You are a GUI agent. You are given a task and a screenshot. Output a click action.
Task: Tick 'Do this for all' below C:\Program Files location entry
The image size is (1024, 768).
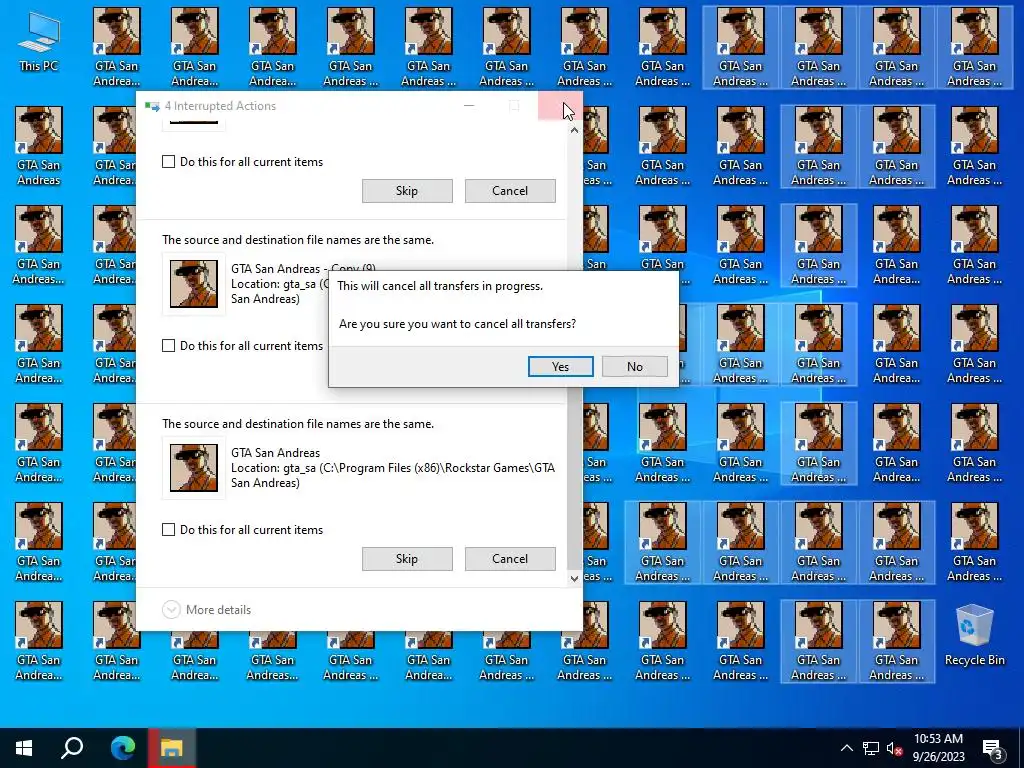pos(168,530)
